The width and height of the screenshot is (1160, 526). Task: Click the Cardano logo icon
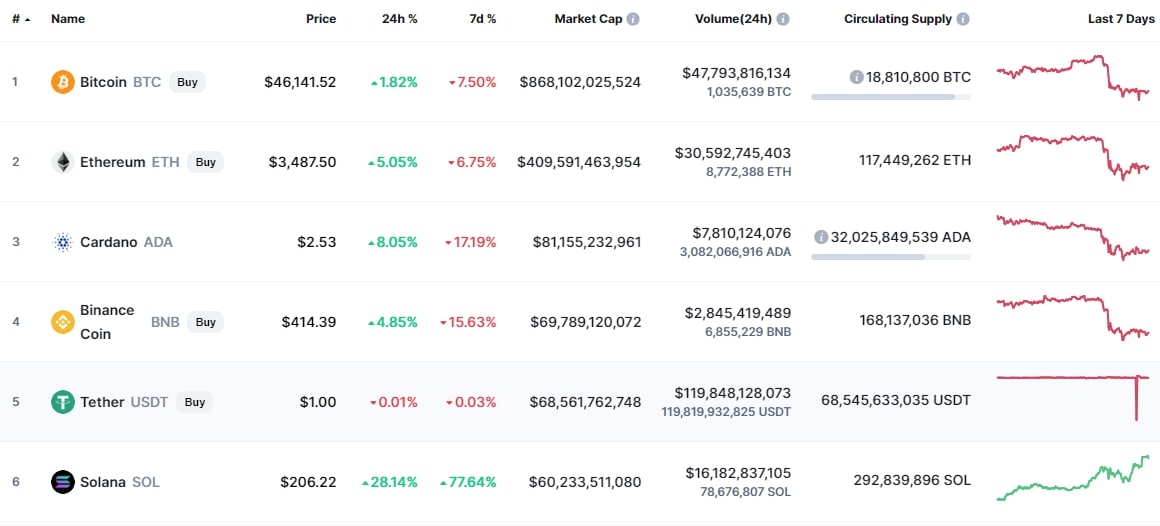coord(63,242)
